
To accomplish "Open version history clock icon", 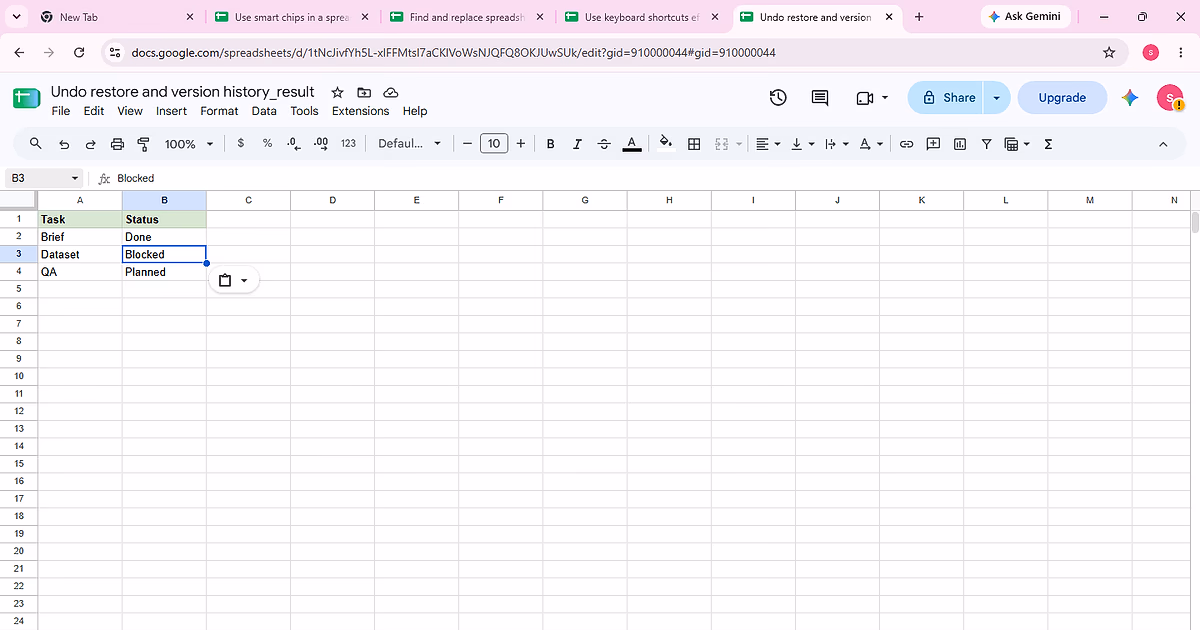I will 778,97.
